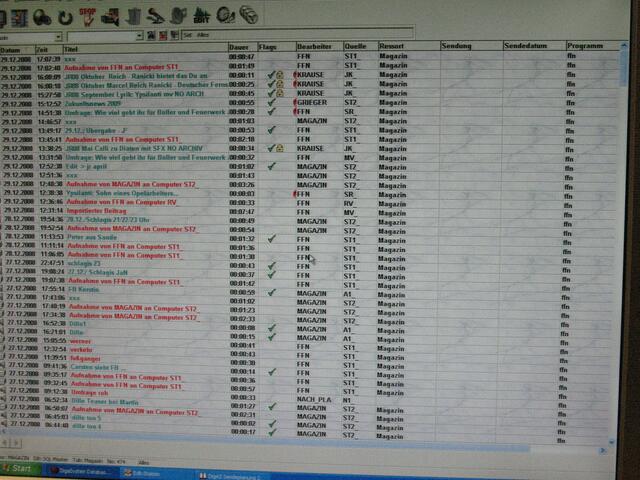Click the EDIT toolbar icon
This screenshot has height=480, width=640.
pyautogui.click(x=203, y=15)
